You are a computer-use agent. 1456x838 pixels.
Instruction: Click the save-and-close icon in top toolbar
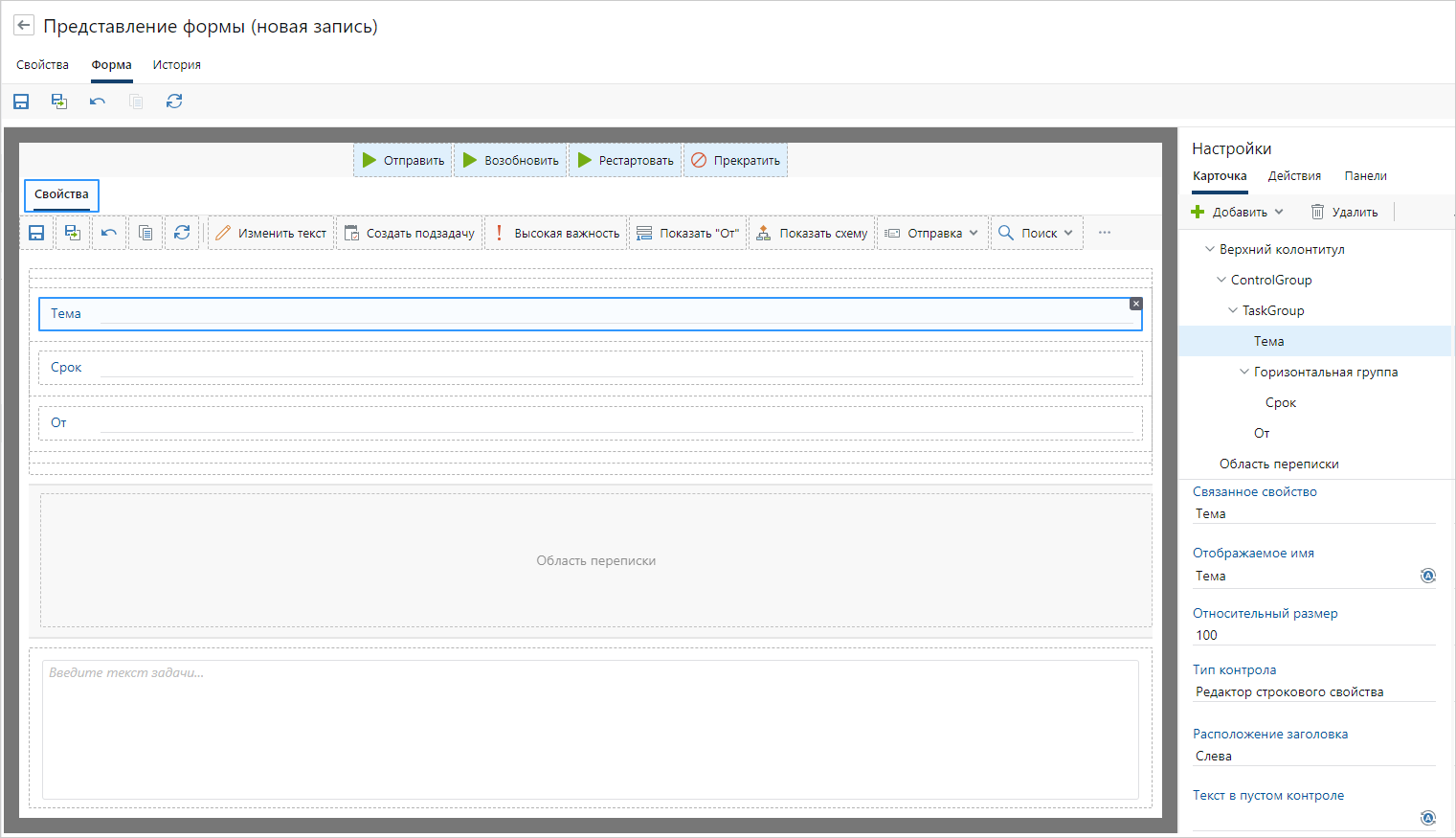(59, 102)
